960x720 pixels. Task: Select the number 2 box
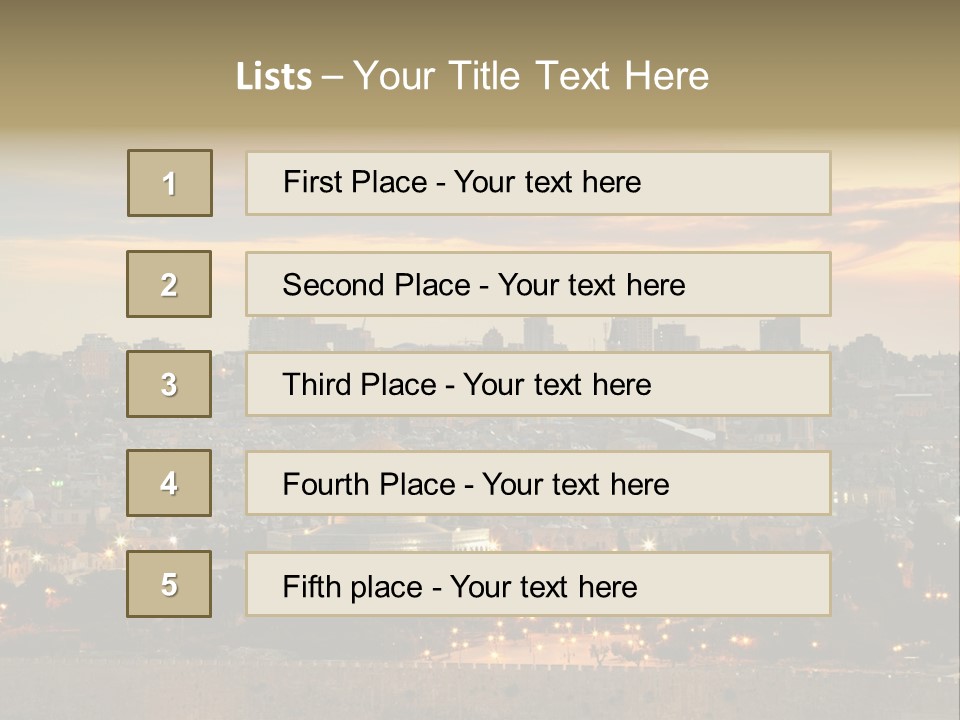point(169,284)
